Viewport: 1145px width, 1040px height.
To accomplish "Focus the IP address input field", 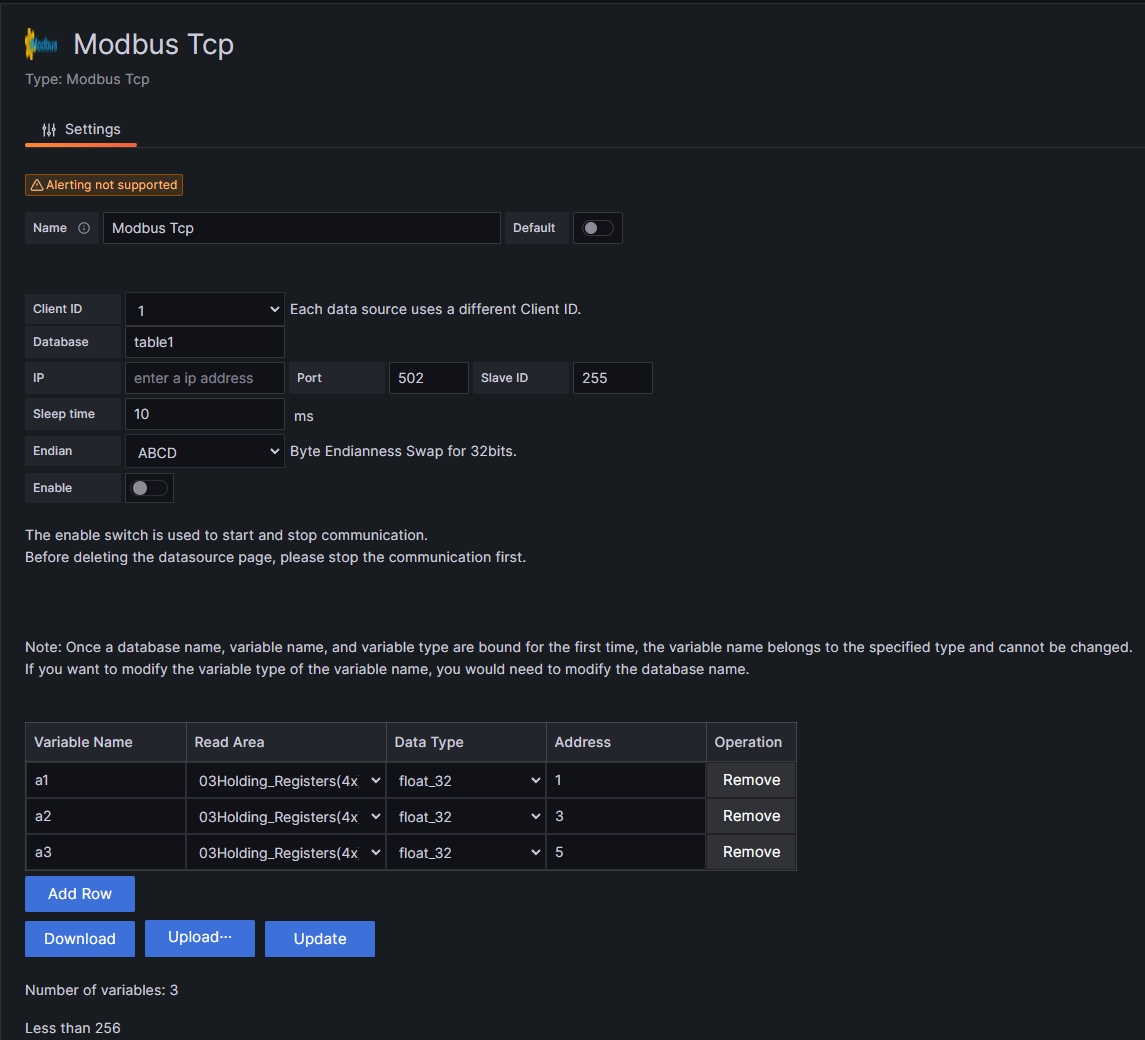I will tap(205, 378).
